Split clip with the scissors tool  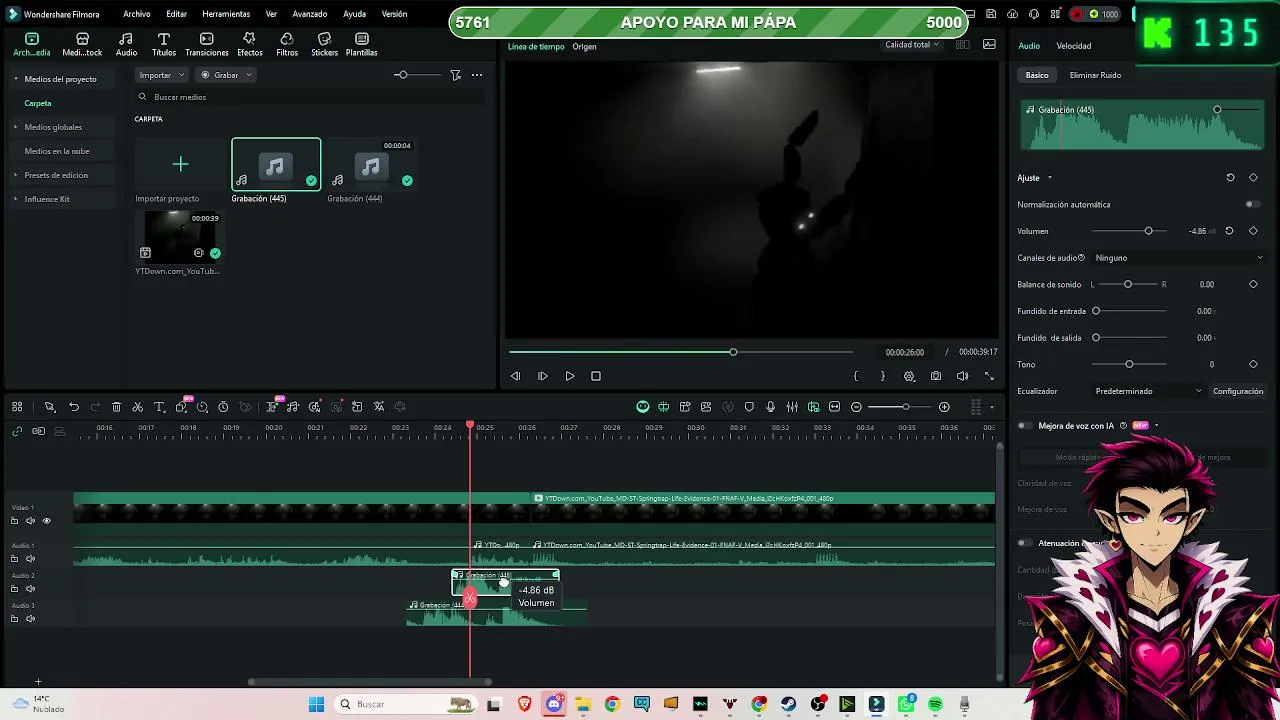(x=137, y=407)
